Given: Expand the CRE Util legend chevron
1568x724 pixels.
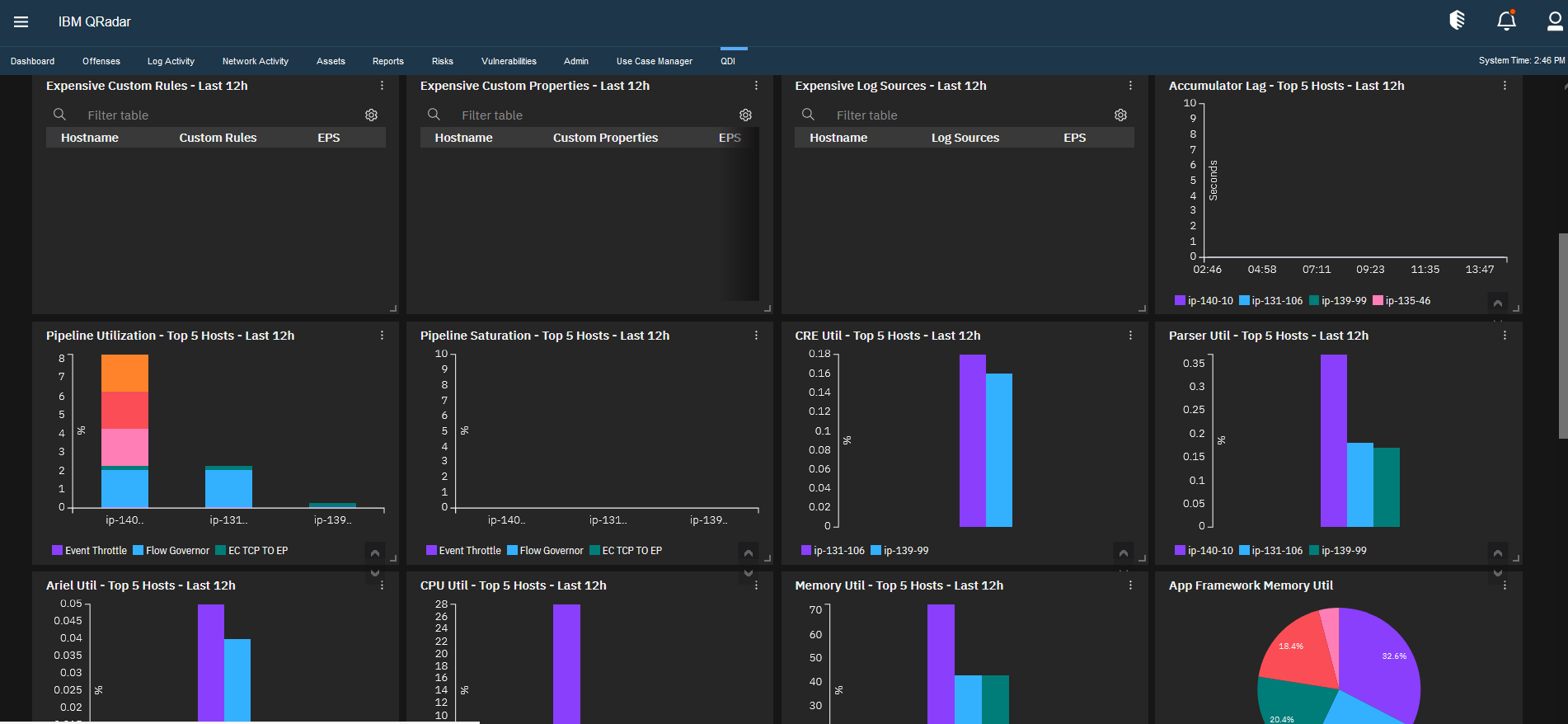Looking at the screenshot, I should coord(1123,552).
